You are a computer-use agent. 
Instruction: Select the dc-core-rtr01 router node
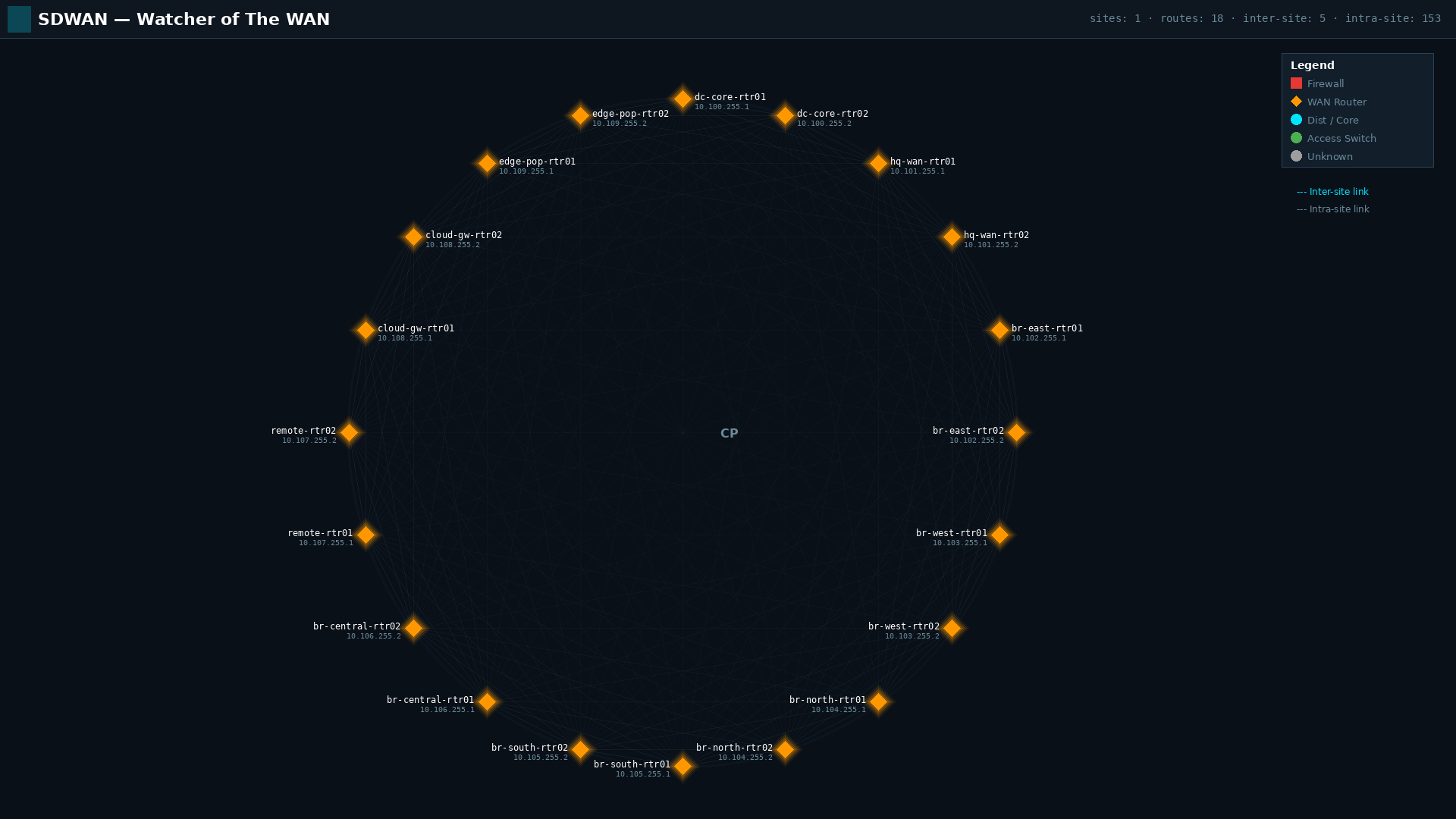coord(682,97)
